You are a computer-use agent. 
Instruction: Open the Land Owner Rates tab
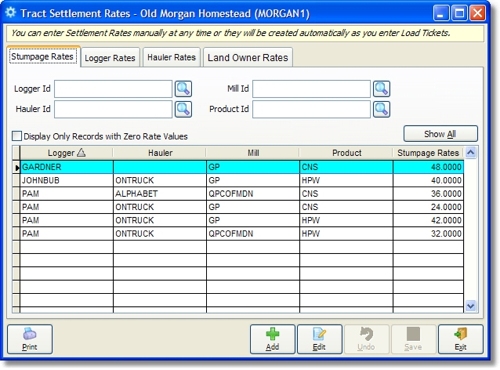click(x=248, y=57)
